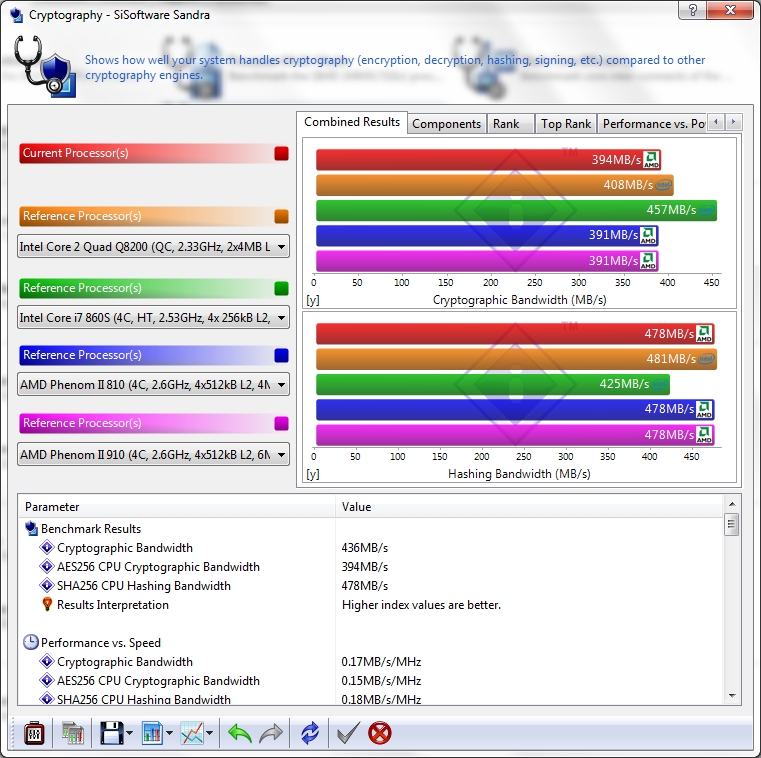This screenshot has height=758, width=761.
Task: Click the Value column header
Action: point(529,507)
